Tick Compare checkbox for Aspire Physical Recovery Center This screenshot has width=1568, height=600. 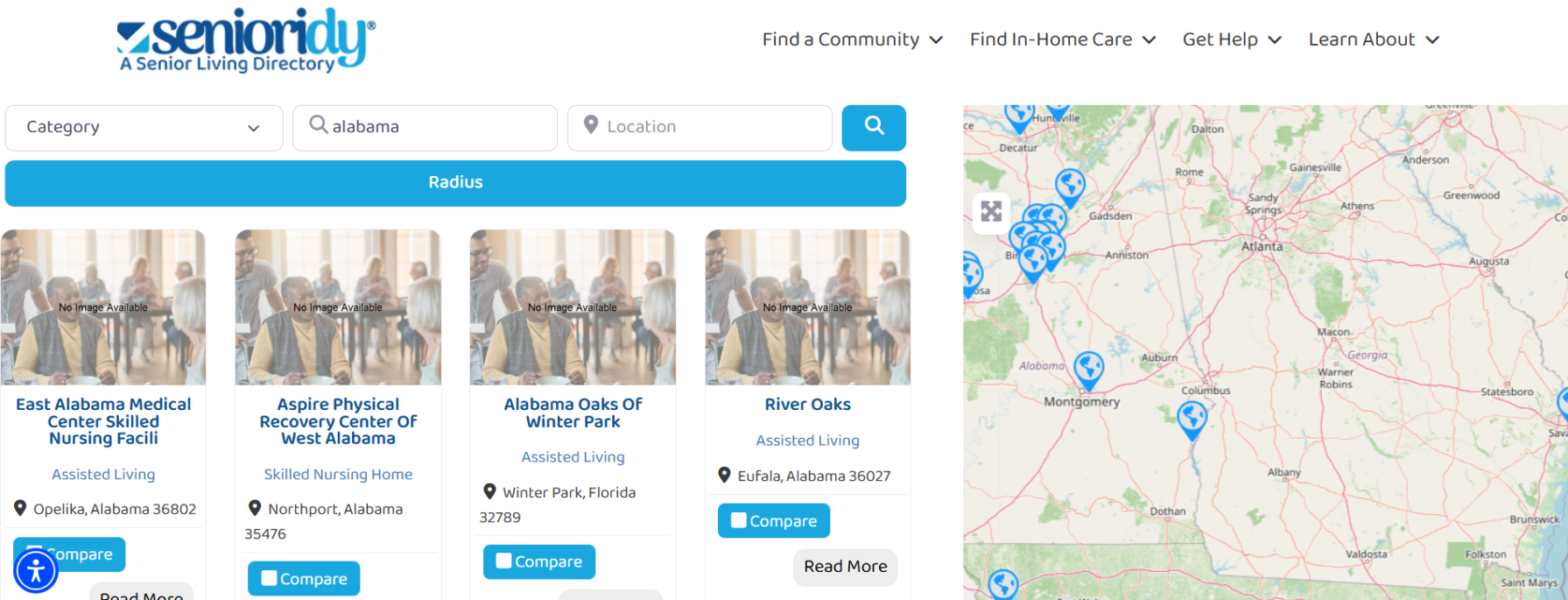pyautogui.click(x=270, y=578)
